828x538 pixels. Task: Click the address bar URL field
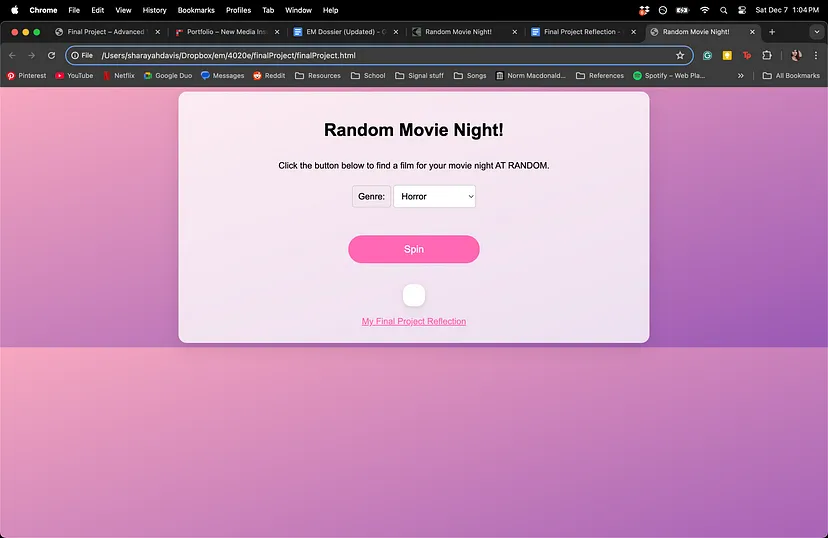click(x=380, y=56)
